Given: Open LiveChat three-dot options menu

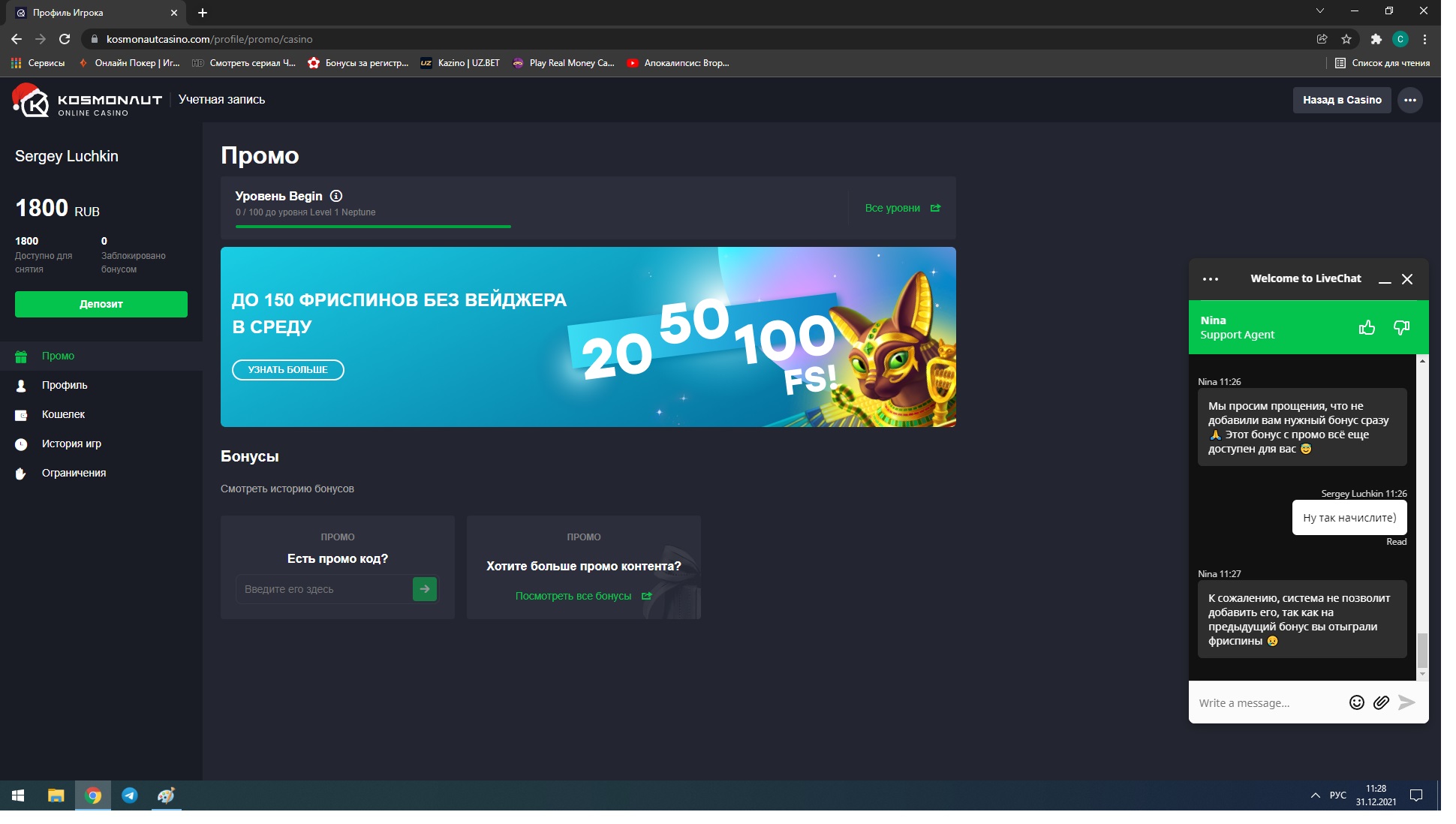Looking at the screenshot, I should 1211,279.
